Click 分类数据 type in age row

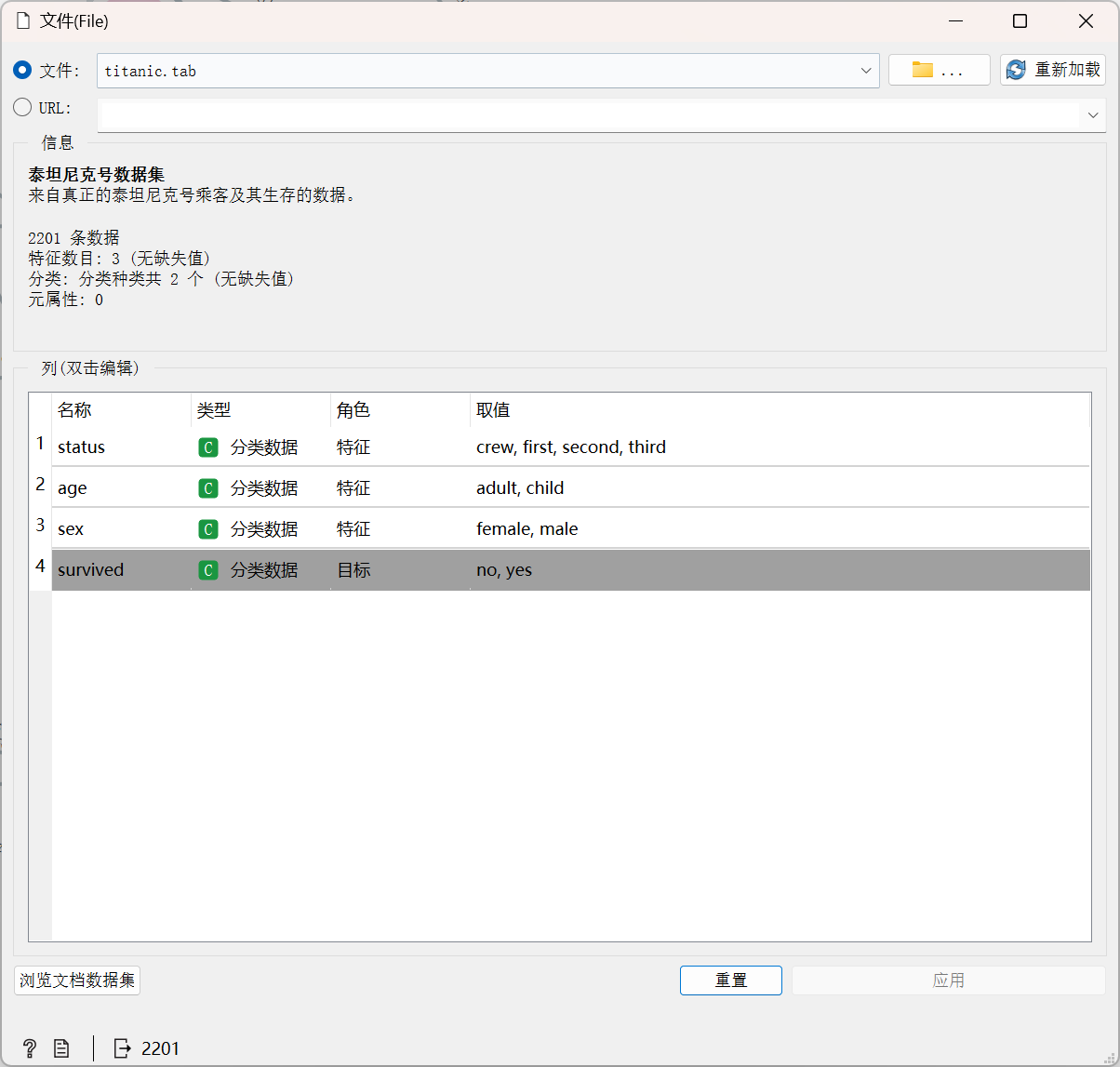pyautogui.click(x=264, y=488)
